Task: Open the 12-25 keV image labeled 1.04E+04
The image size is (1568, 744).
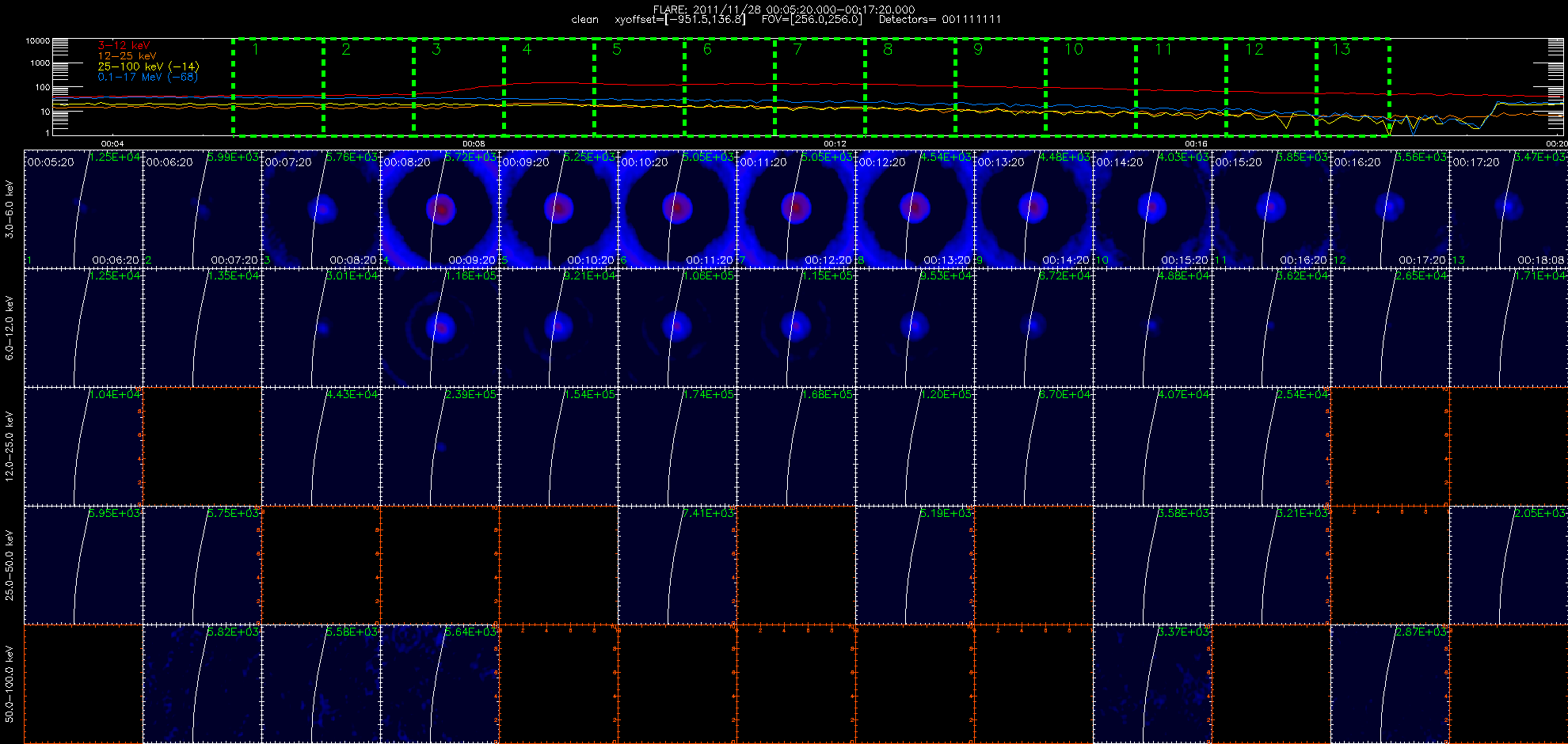Action: (83, 446)
